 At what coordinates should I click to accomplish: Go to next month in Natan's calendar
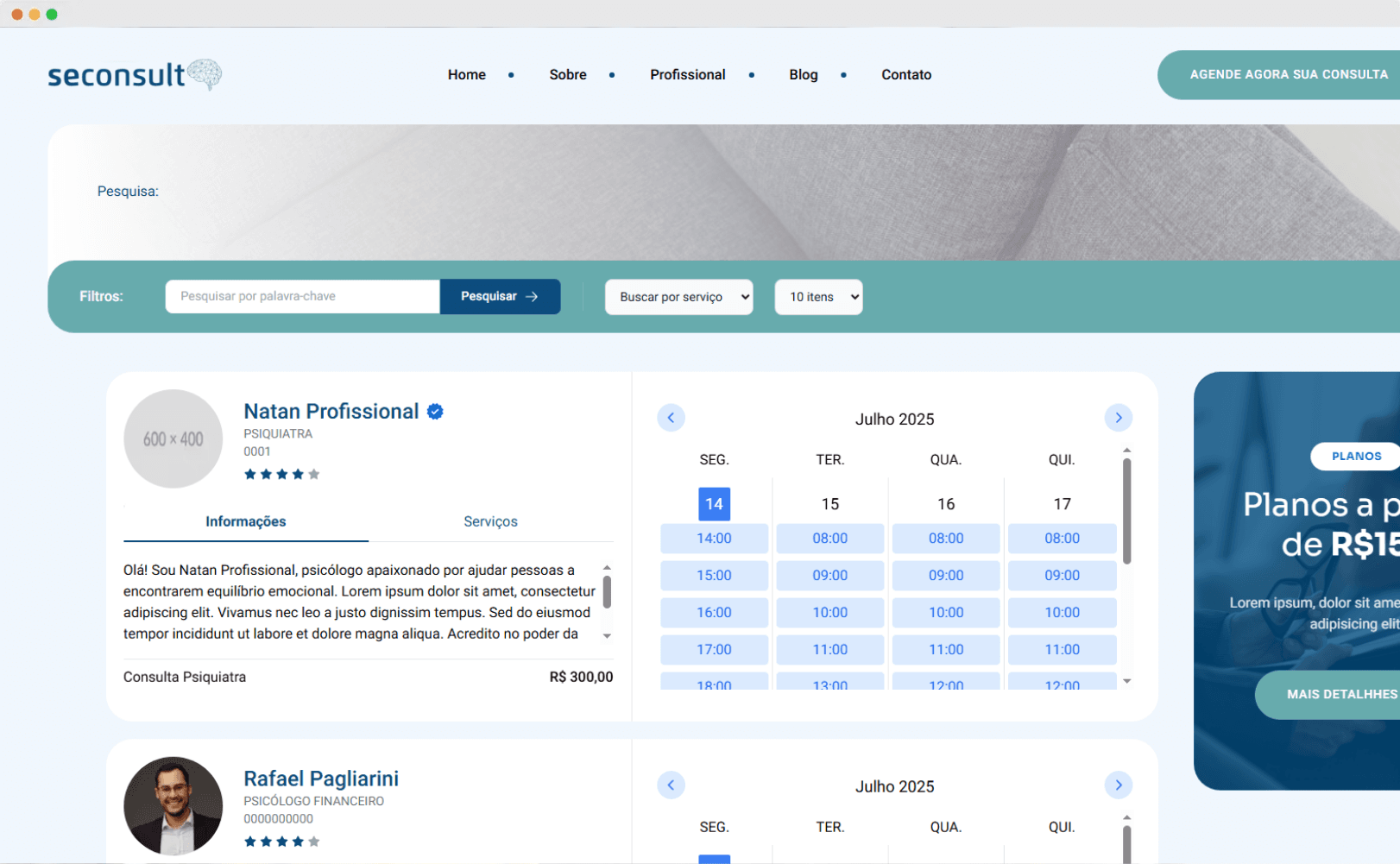coord(1118,418)
